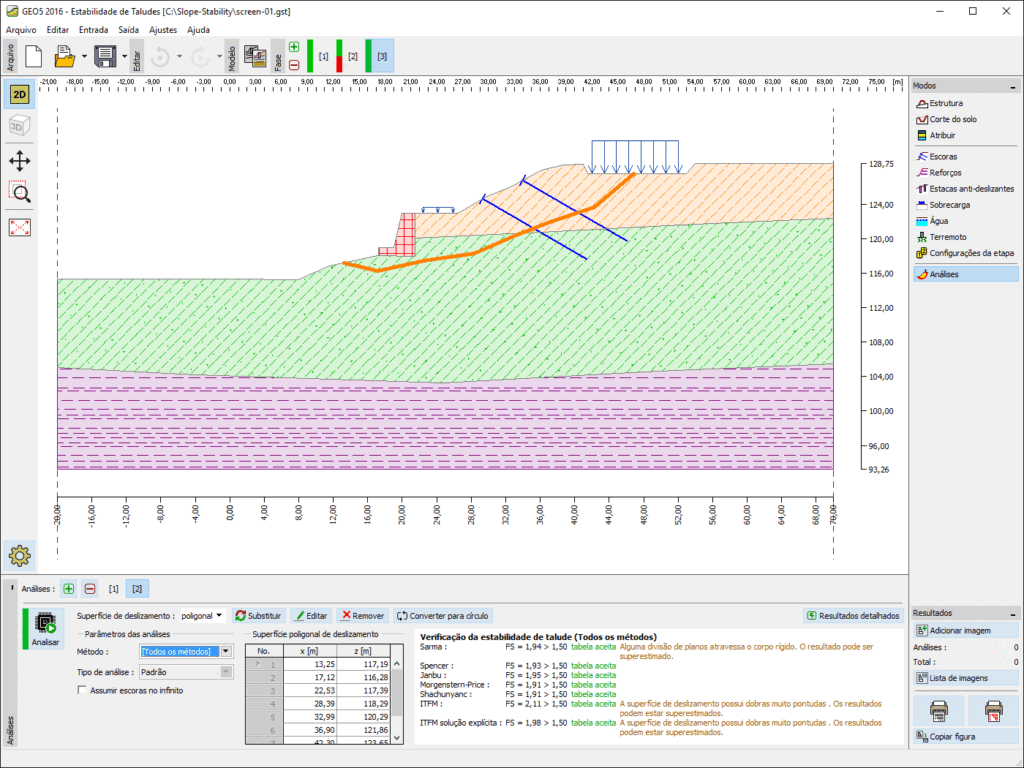Switch to 3D view mode
The width and height of the screenshot is (1024, 768).
click(x=20, y=127)
